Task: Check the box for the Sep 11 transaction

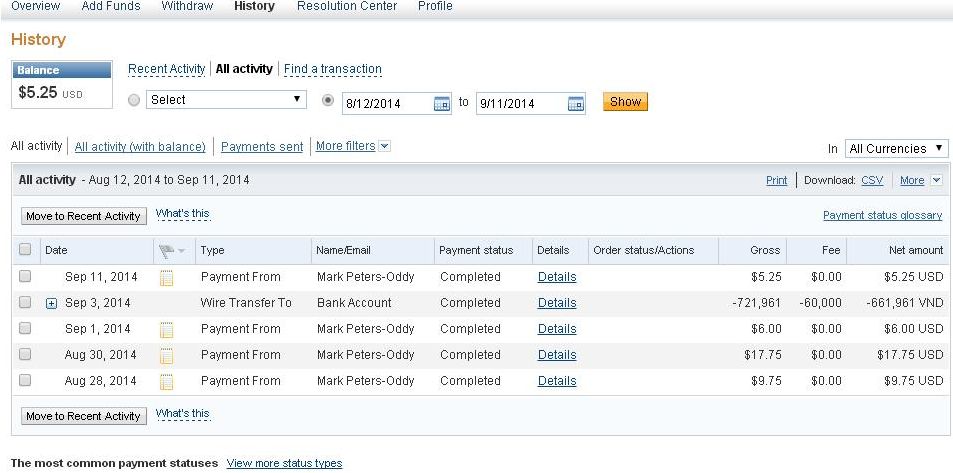Action: (x=25, y=277)
